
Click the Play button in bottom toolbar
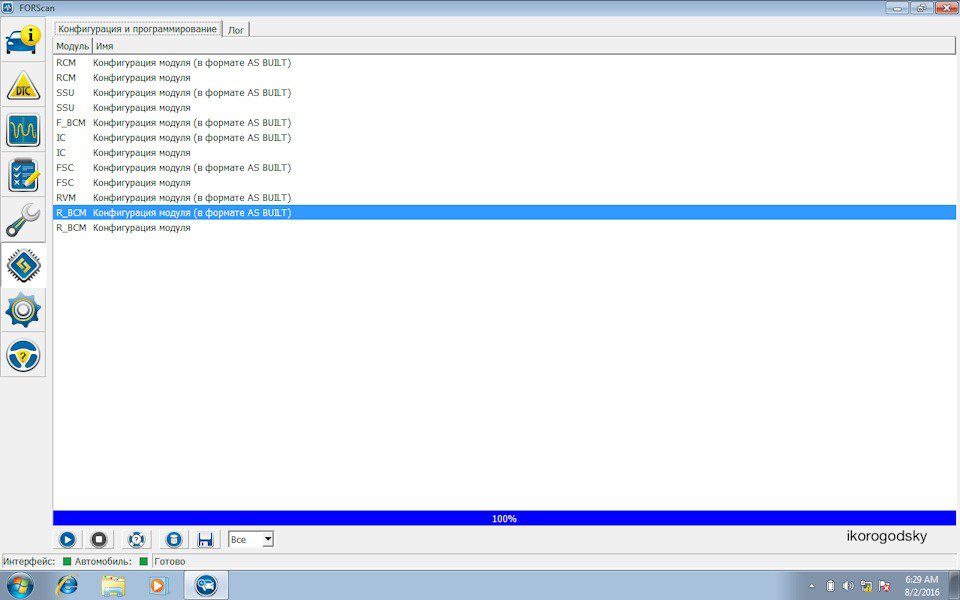[x=67, y=539]
